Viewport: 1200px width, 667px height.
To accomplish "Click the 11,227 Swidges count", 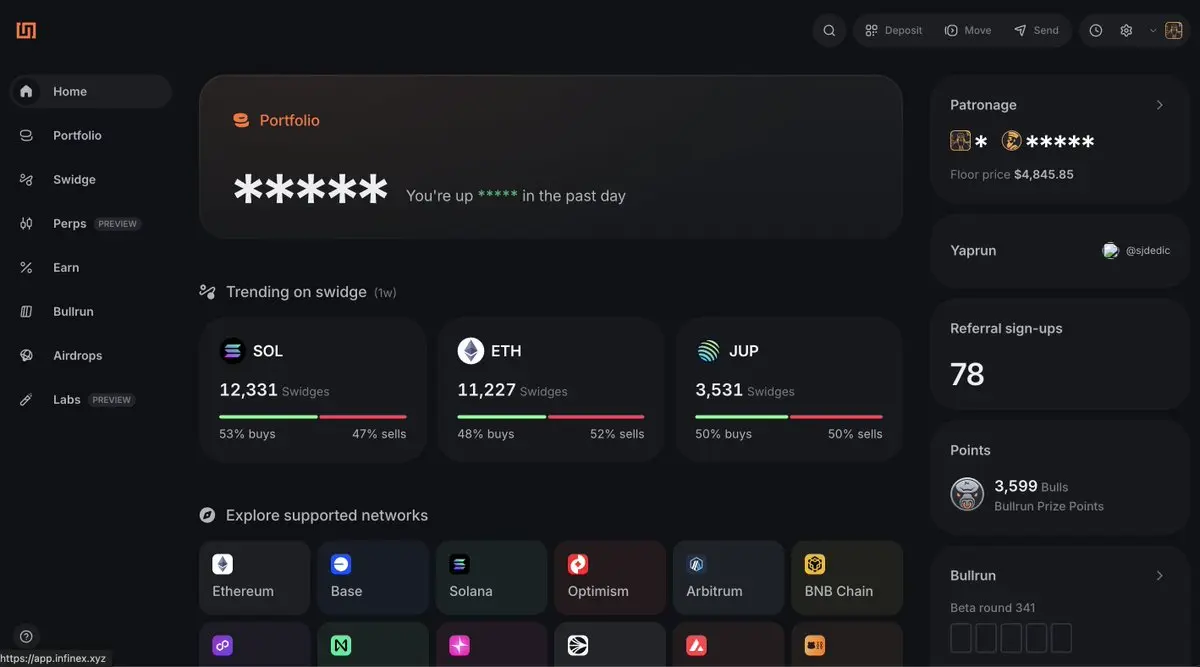I will (512, 390).
